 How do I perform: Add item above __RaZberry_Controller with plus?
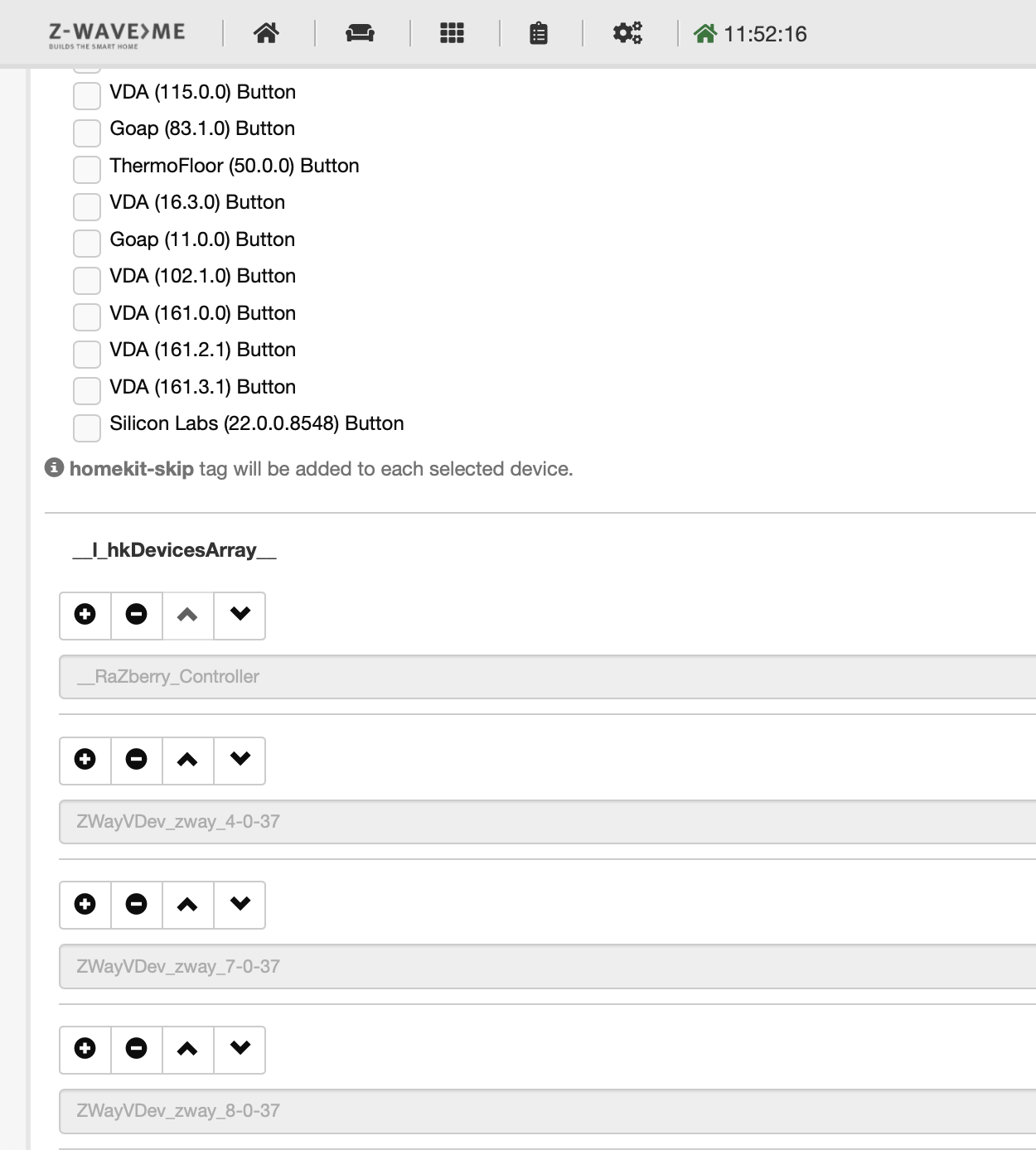85,615
